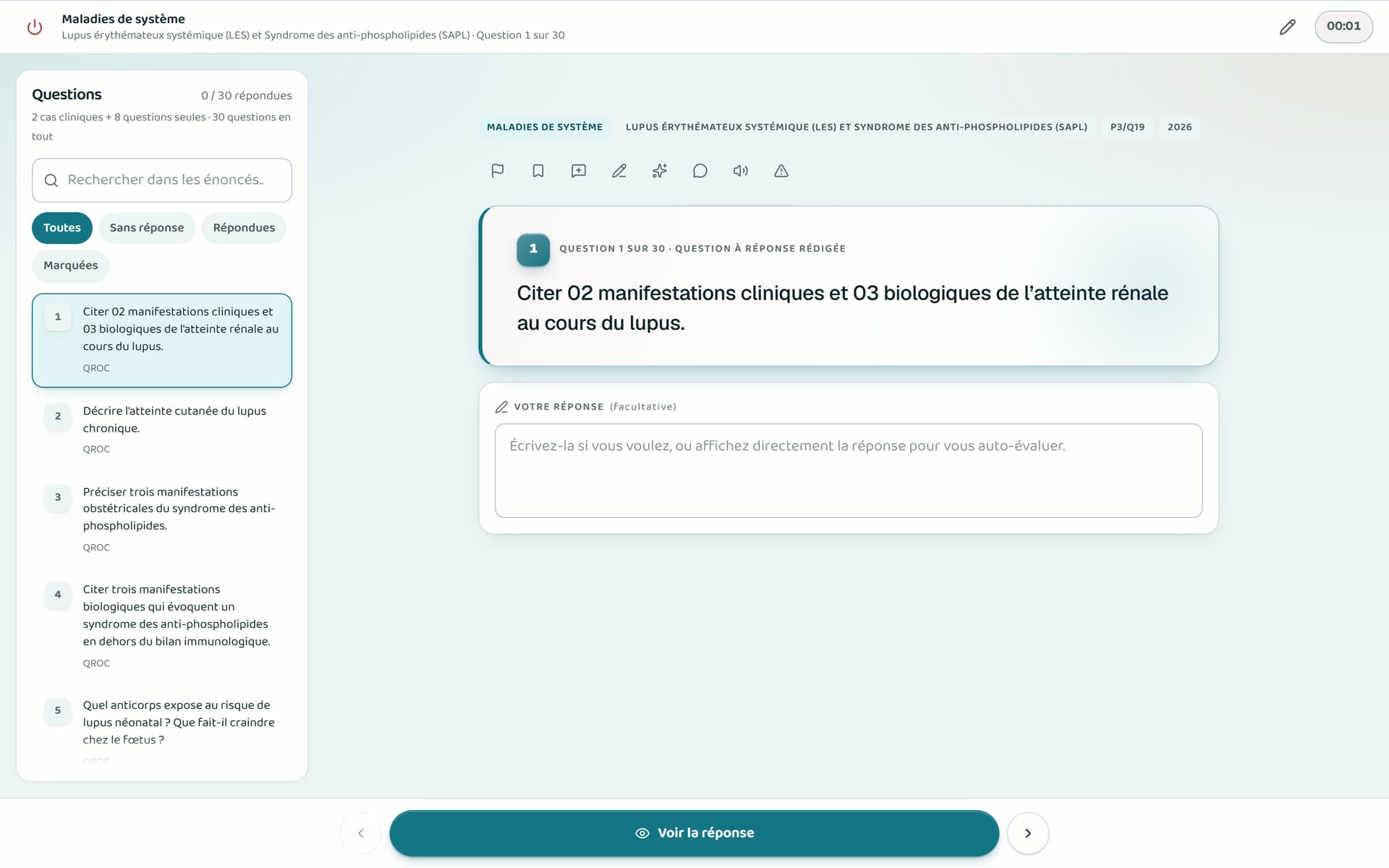Click the 00:01 timer pill
The height and width of the screenshot is (868, 1389).
tap(1343, 27)
